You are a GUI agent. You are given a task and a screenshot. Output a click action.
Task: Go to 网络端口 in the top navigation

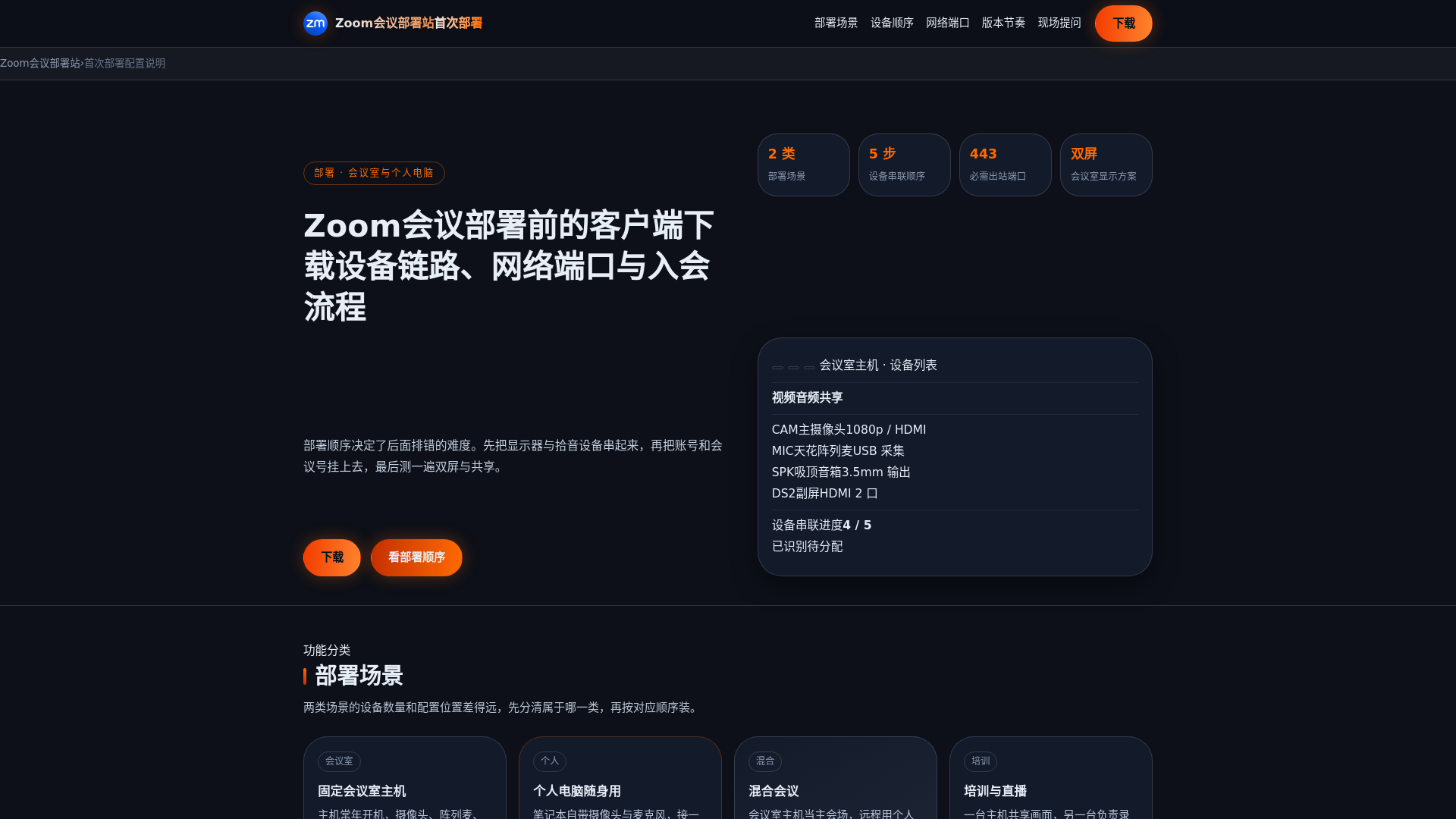tap(947, 24)
